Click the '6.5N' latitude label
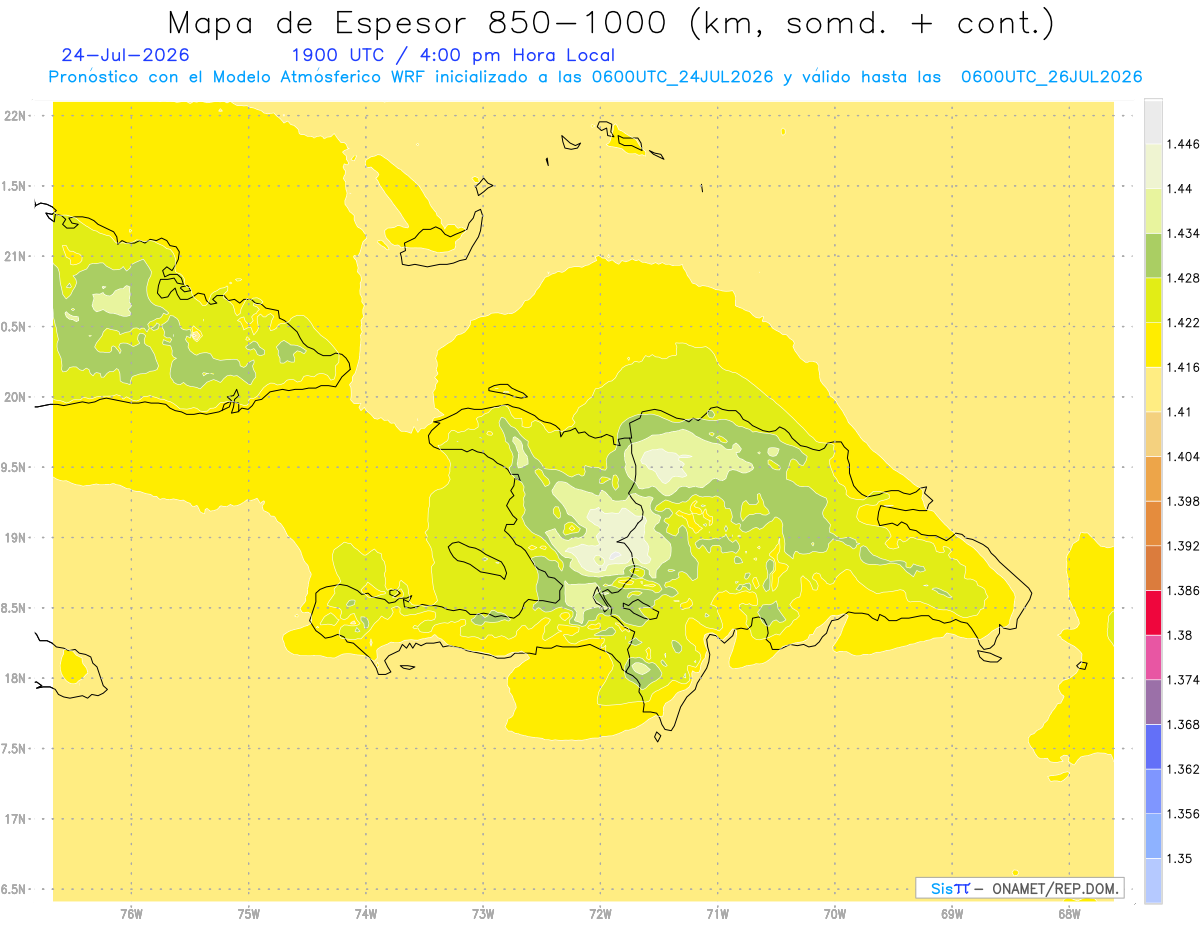Screen dimensions: 1200x927 click(x=15, y=890)
